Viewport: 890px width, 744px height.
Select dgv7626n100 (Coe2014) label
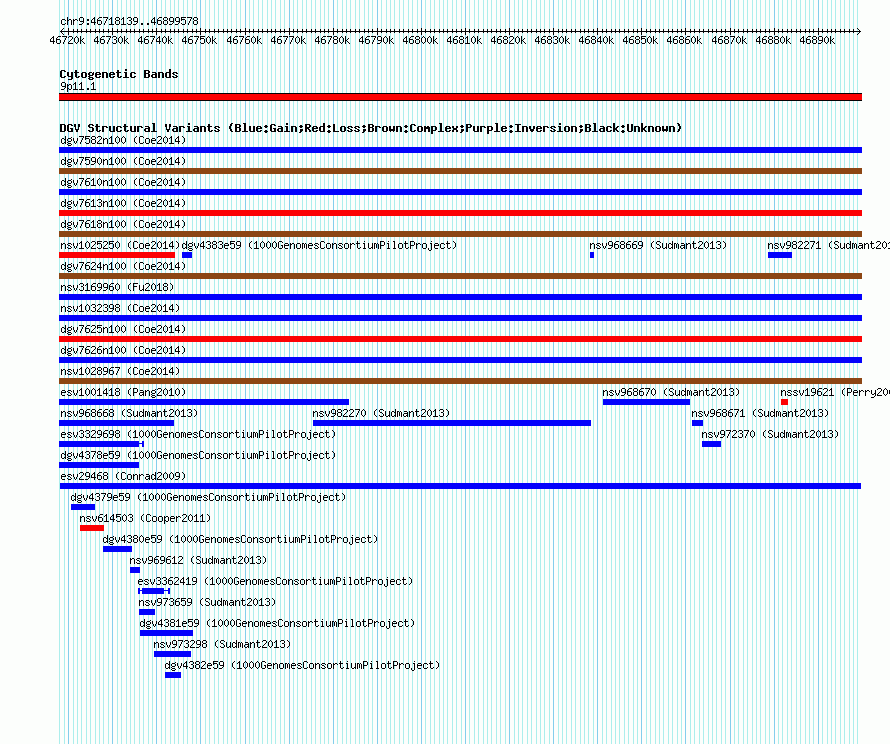click(x=123, y=350)
